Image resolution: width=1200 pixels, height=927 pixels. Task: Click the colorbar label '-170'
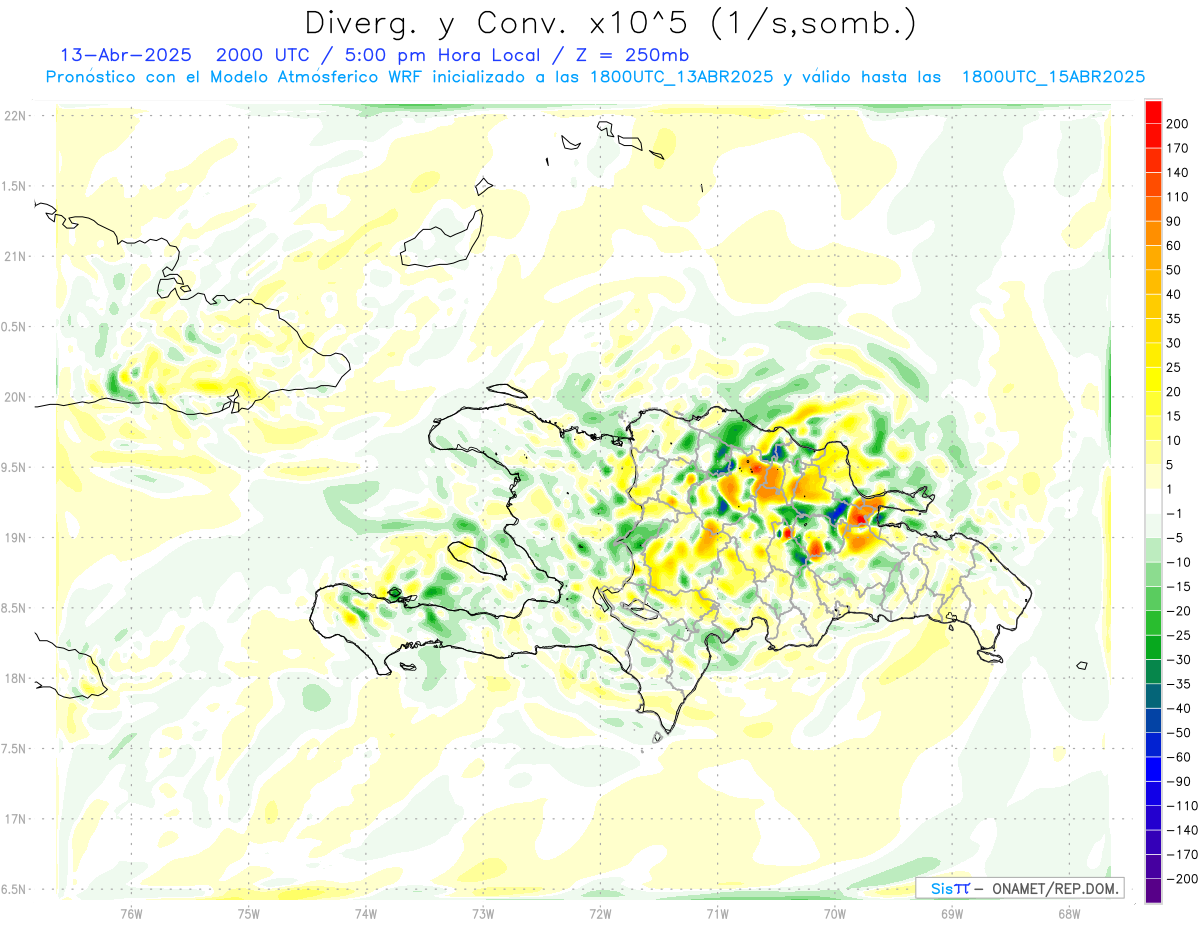pyautogui.click(x=1183, y=855)
